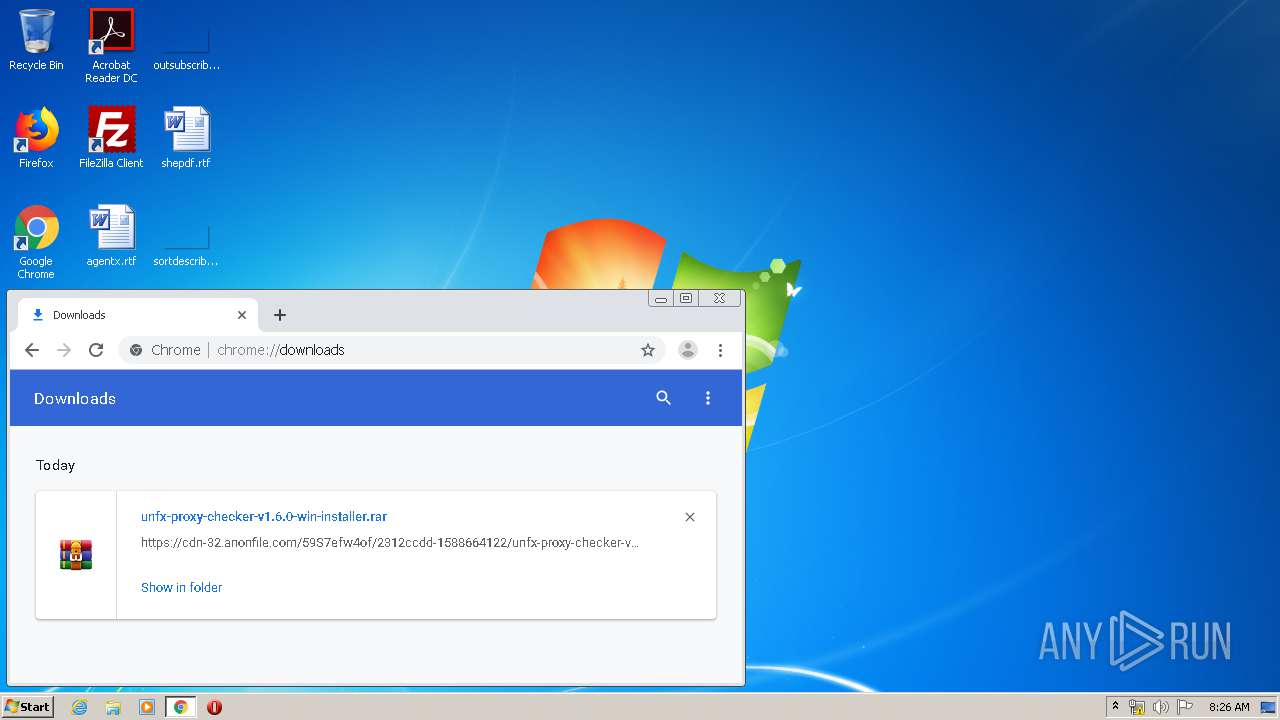Screen dimensions: 1280x720
Task: Maximize the Chrome window
Action: pos(686,298)
